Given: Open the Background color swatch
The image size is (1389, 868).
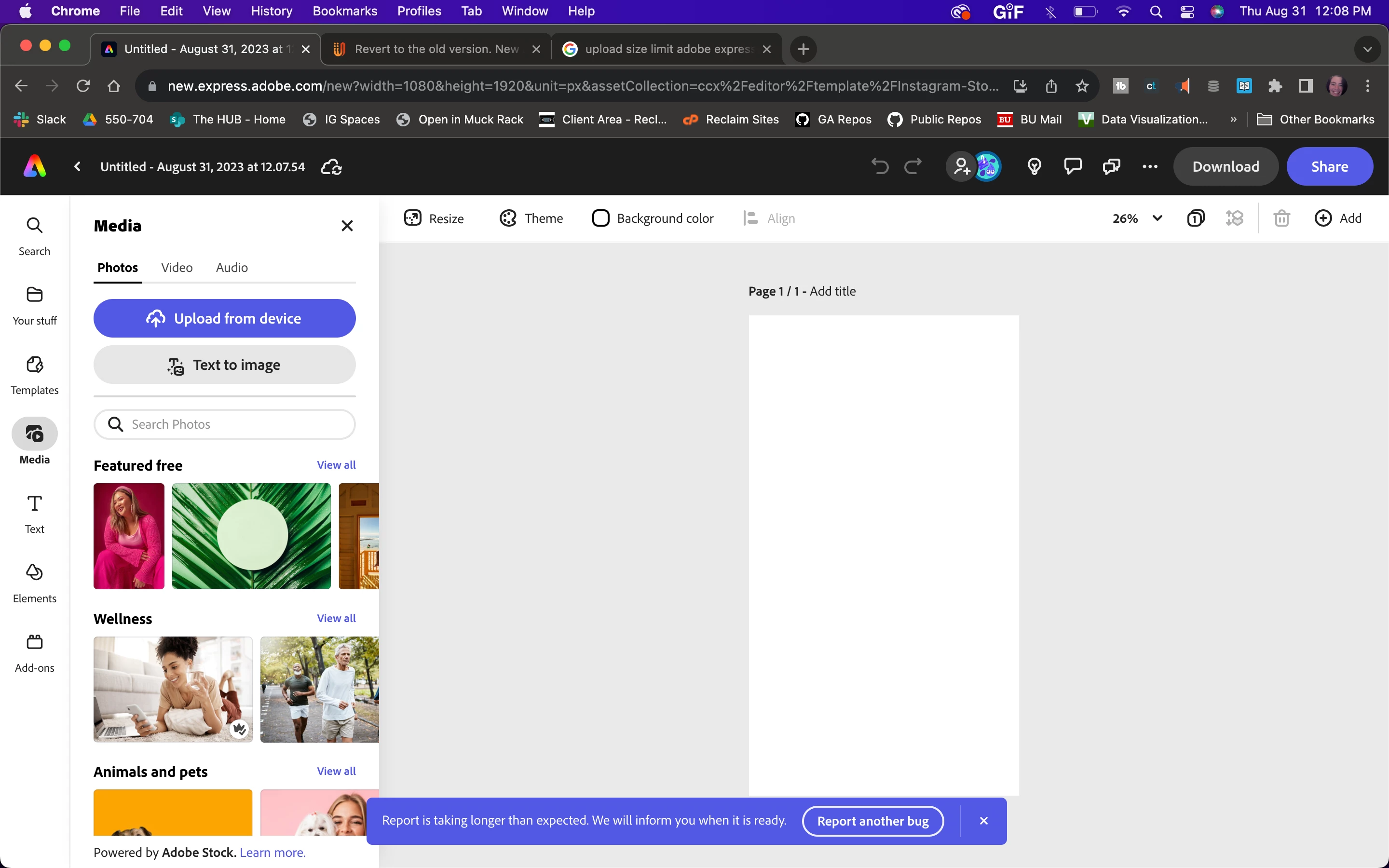Looking at the screenshot, I should coord(600,218).
